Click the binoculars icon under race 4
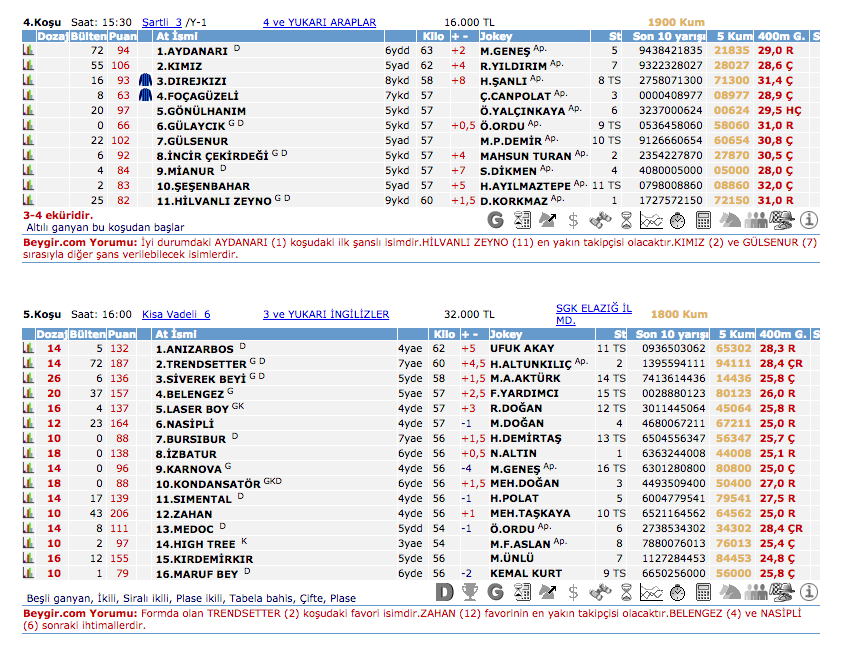The width and height of the screenshot is (845, 649). pyautogui.click(x=600, y=220)
